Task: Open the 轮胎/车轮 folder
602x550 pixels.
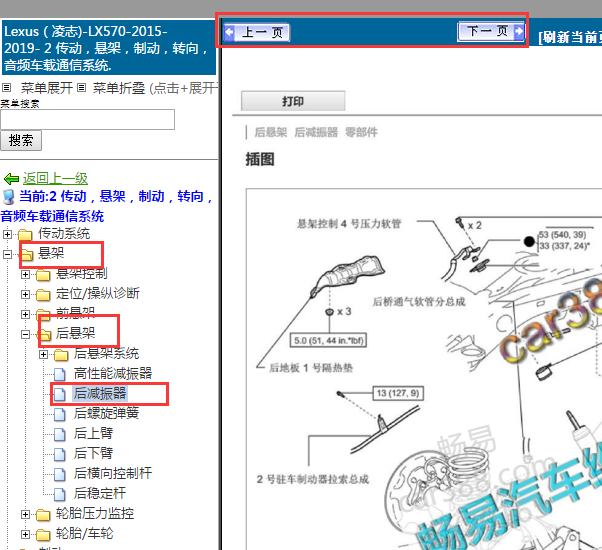Action: click(84, 533)
